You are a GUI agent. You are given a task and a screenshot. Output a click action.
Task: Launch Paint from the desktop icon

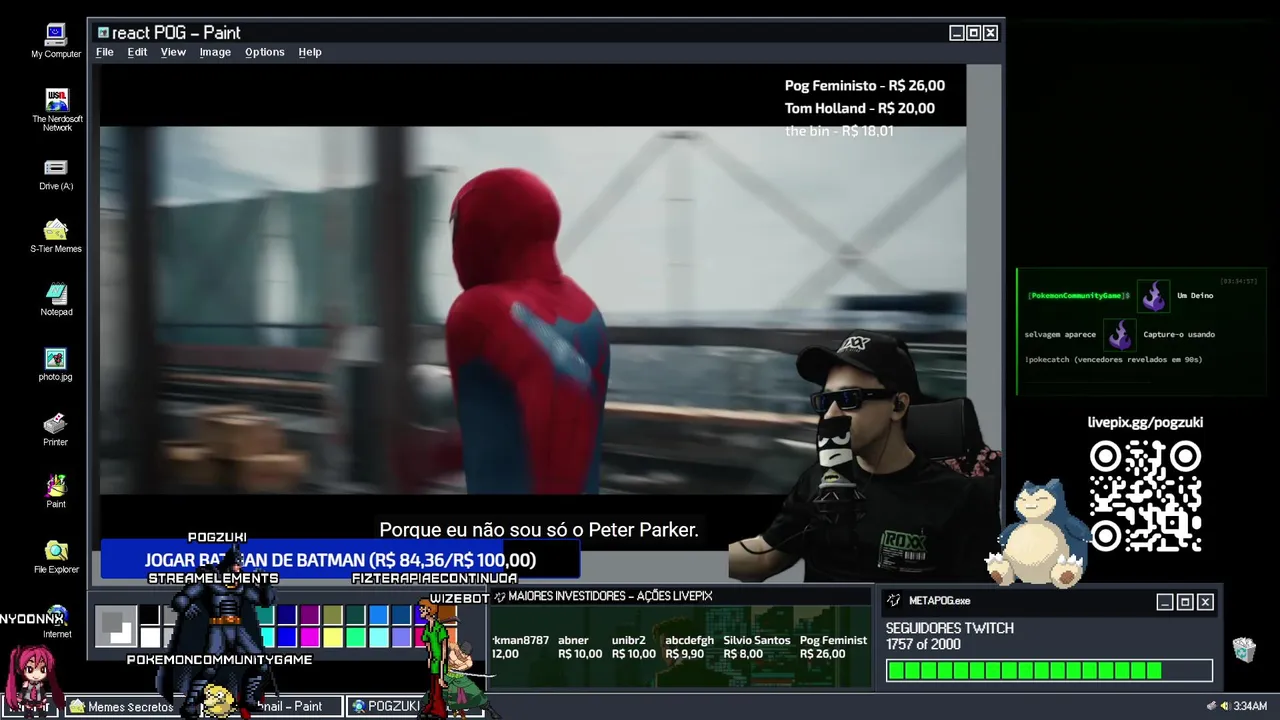coord(56,491)
